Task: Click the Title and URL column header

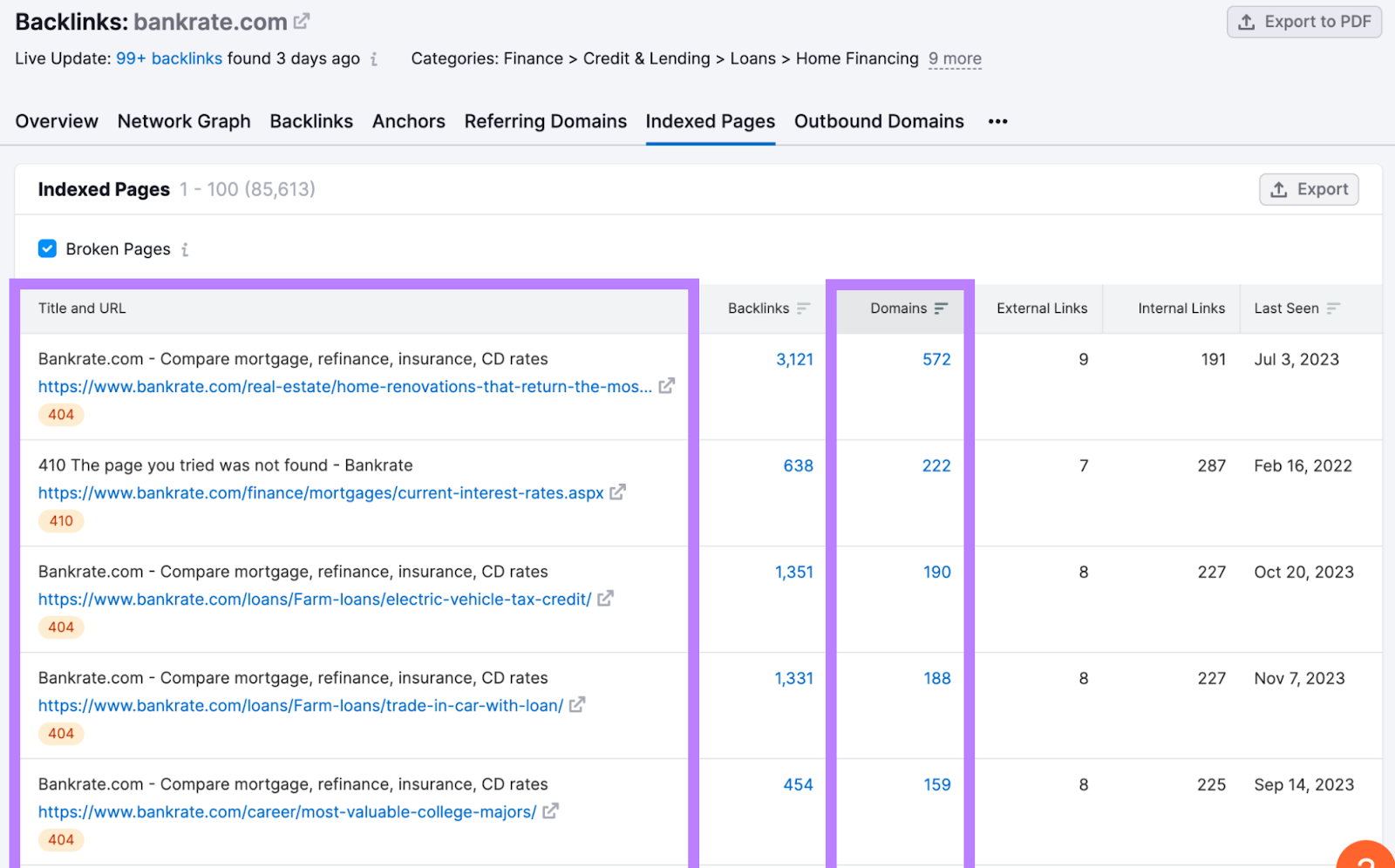Action: tap(82, 309)
